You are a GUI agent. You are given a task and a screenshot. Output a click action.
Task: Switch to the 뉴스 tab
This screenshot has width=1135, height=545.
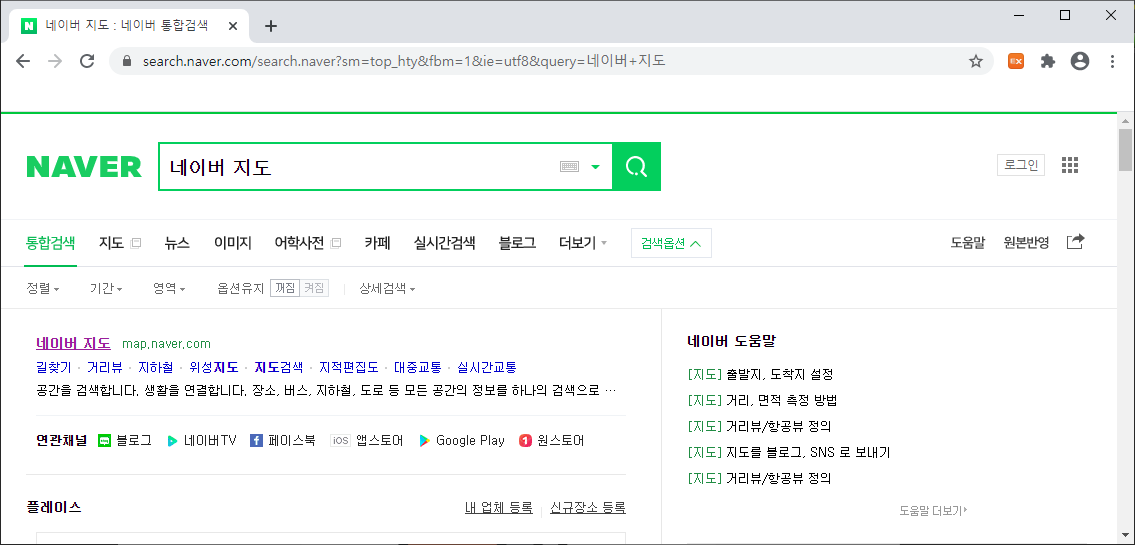pos(177,243)
